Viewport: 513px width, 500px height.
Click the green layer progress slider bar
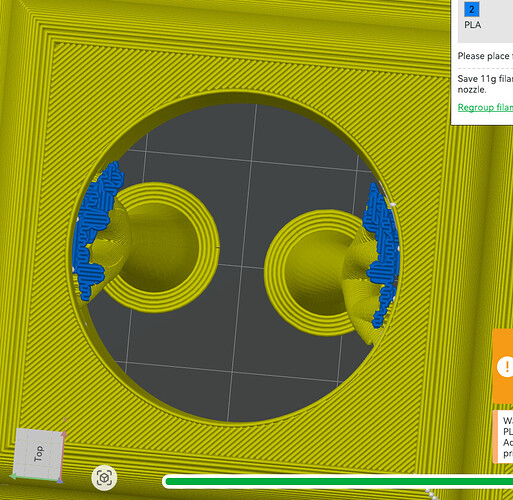click(x=339, y=481)
